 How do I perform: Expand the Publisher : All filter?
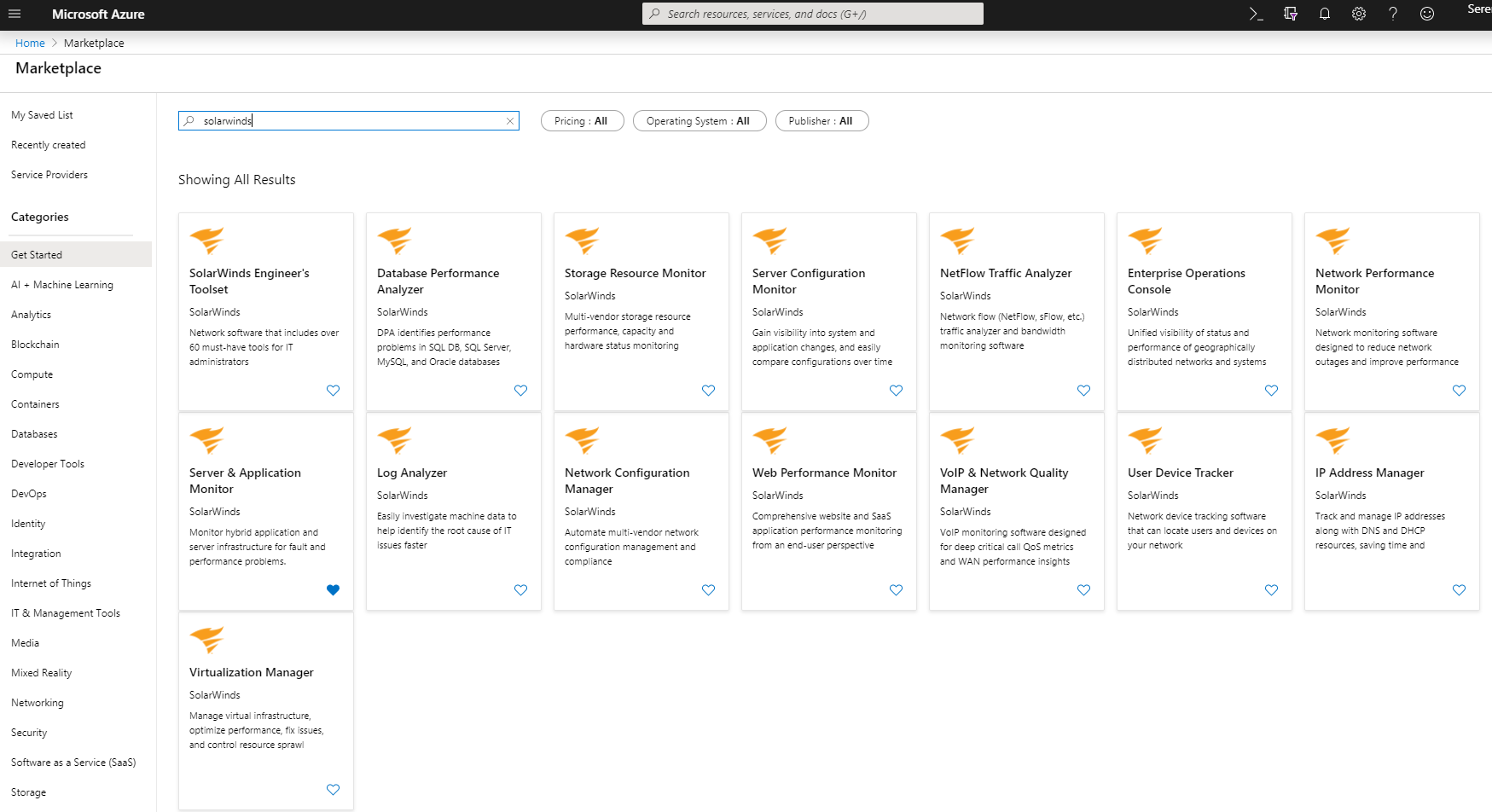pyautogui.click(x=821, y=121)
